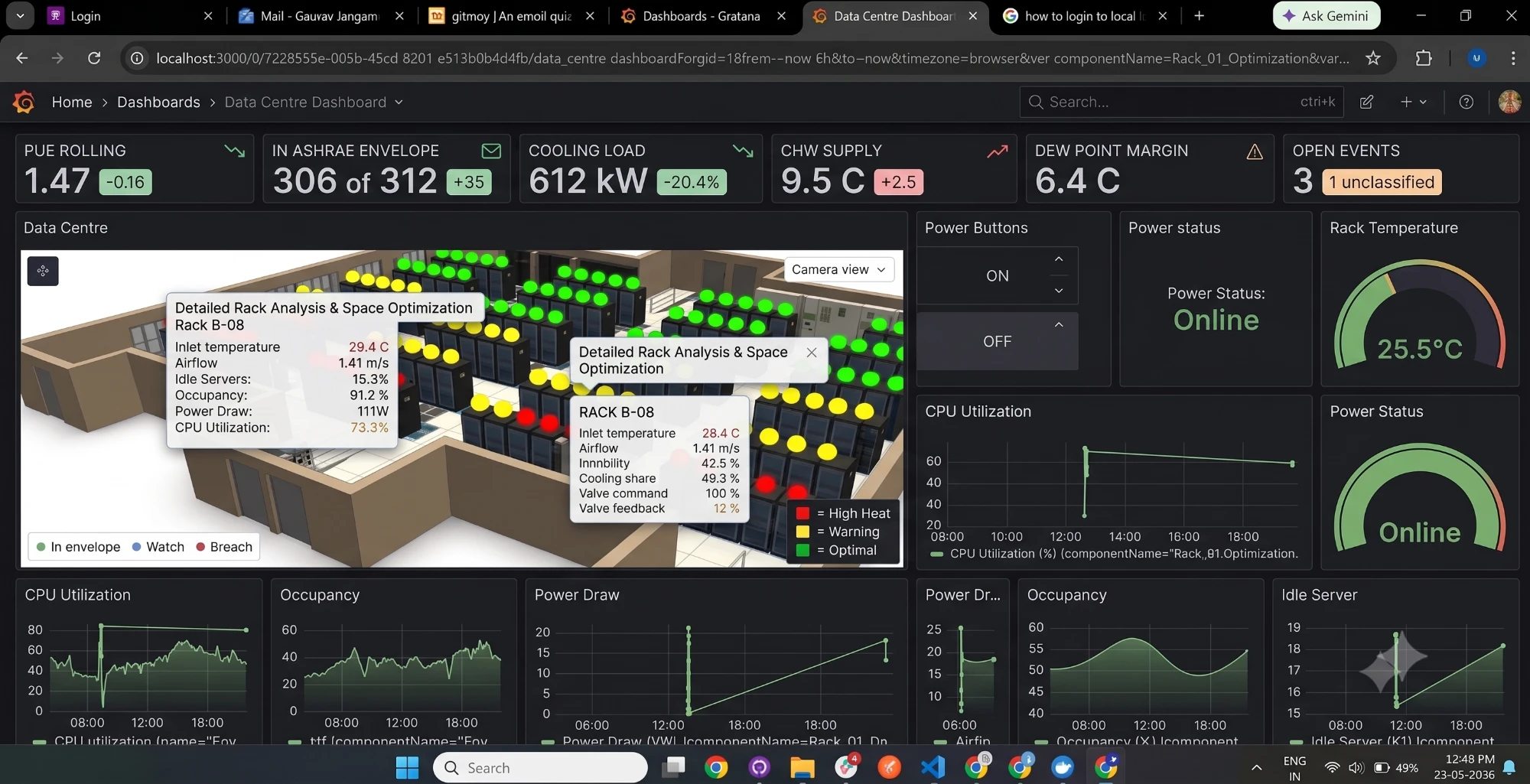Click the Windows Start button
Screen dimensions: 1530x784
[407, 767]
